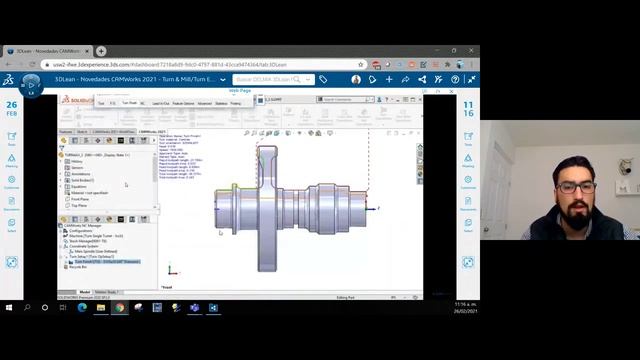Image resolution: width=640 pixels, height=360 pixels.
Task: Click the filter funnel above the tree
Action: (62, 147)
